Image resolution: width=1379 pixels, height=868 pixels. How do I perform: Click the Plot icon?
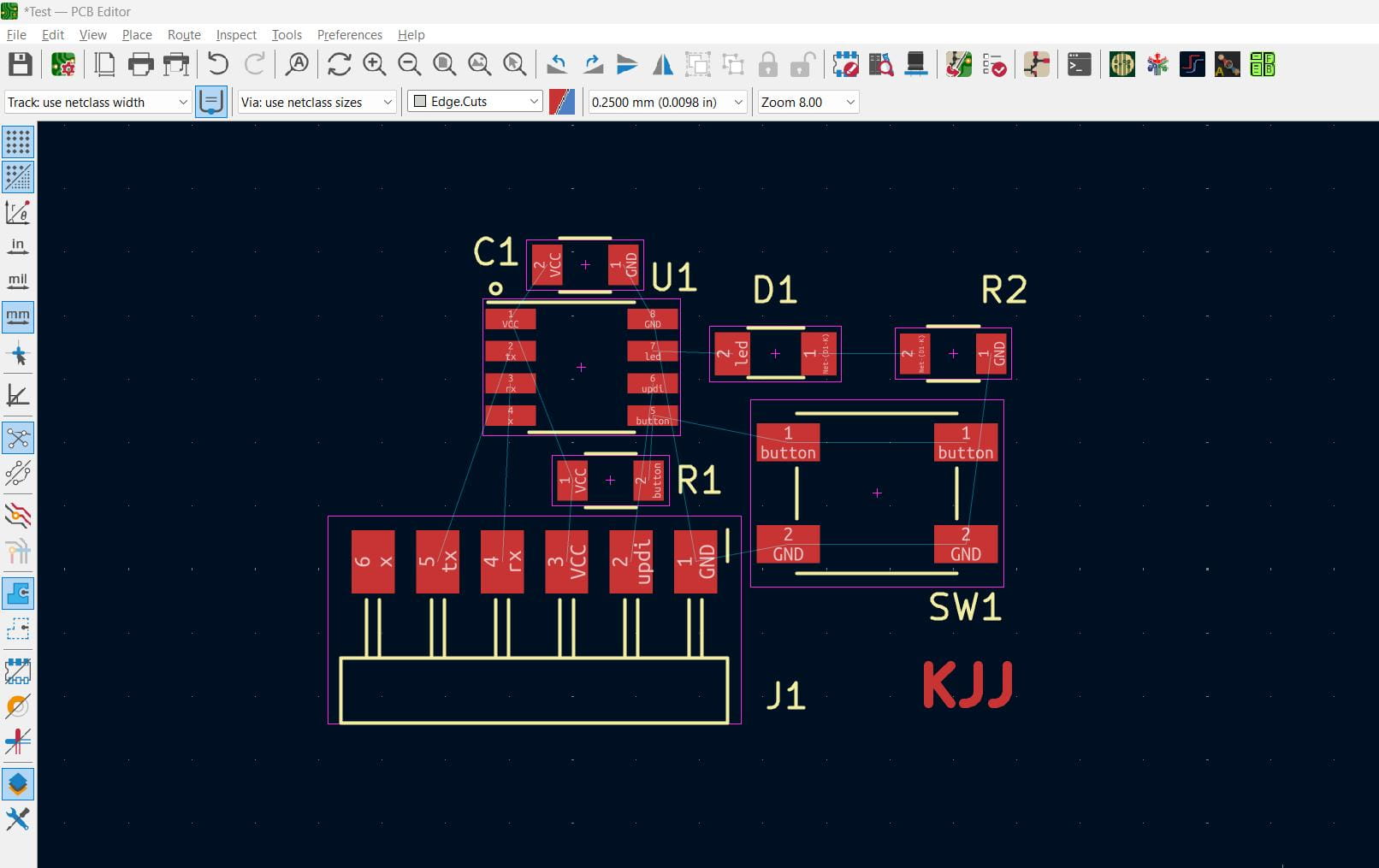click(175, 64)
